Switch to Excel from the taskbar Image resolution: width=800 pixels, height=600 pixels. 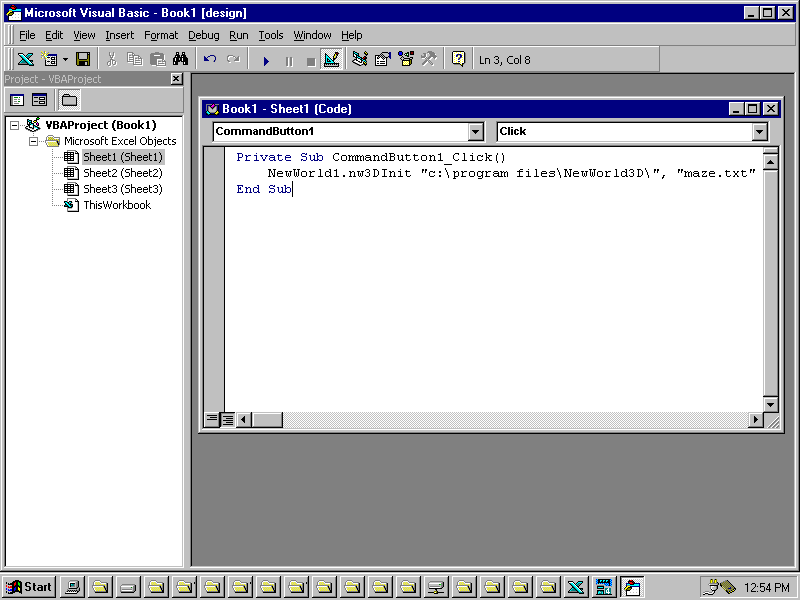(576, 587)
